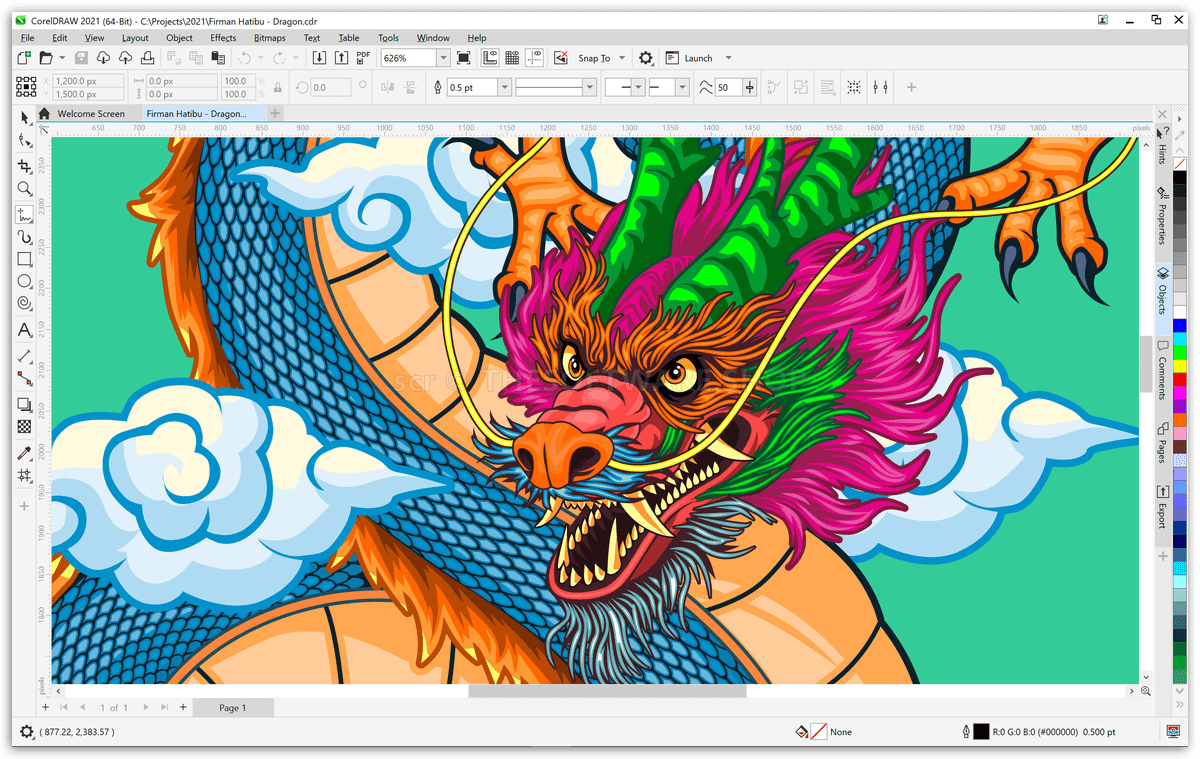
Task: Click the Open folder icon
Action: coord(46,59)
